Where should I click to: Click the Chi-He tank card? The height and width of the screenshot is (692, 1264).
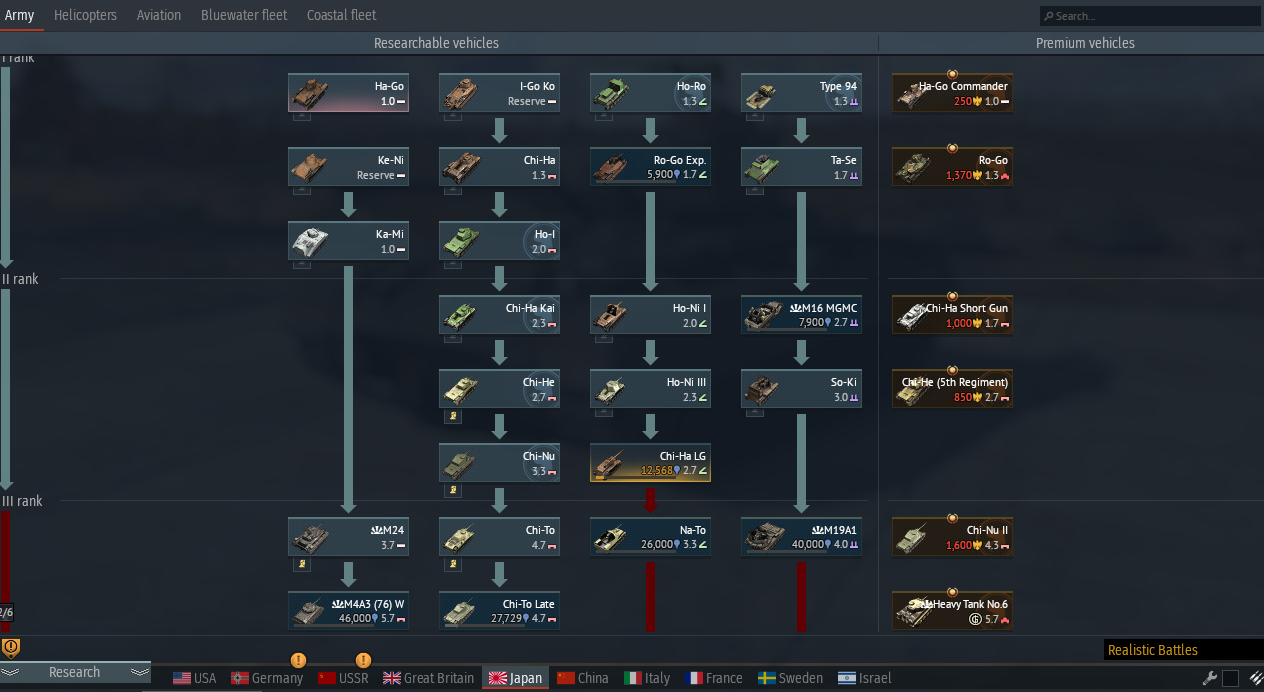(499, 389)
